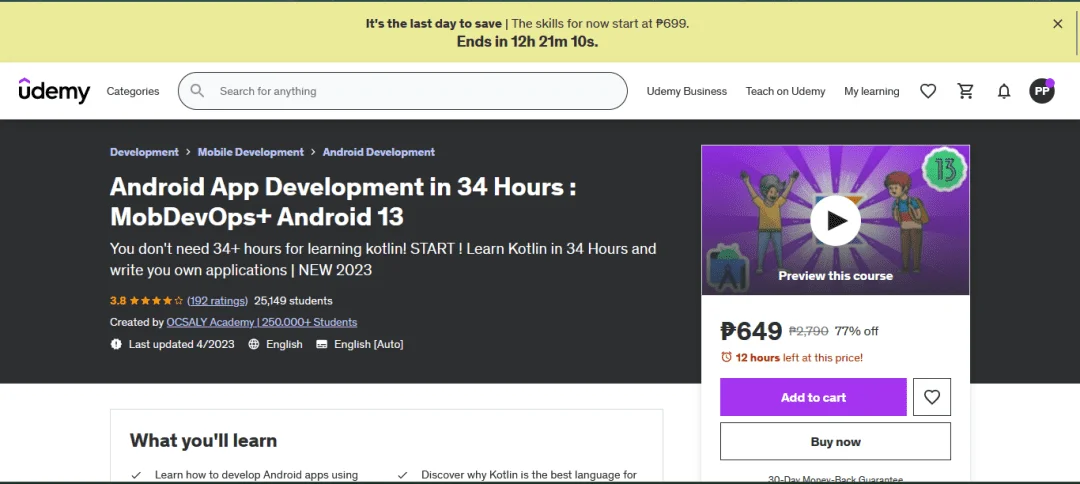1080x484 pixels.
Task: Click the last updated badge icon
Action: tap(116, 344)
